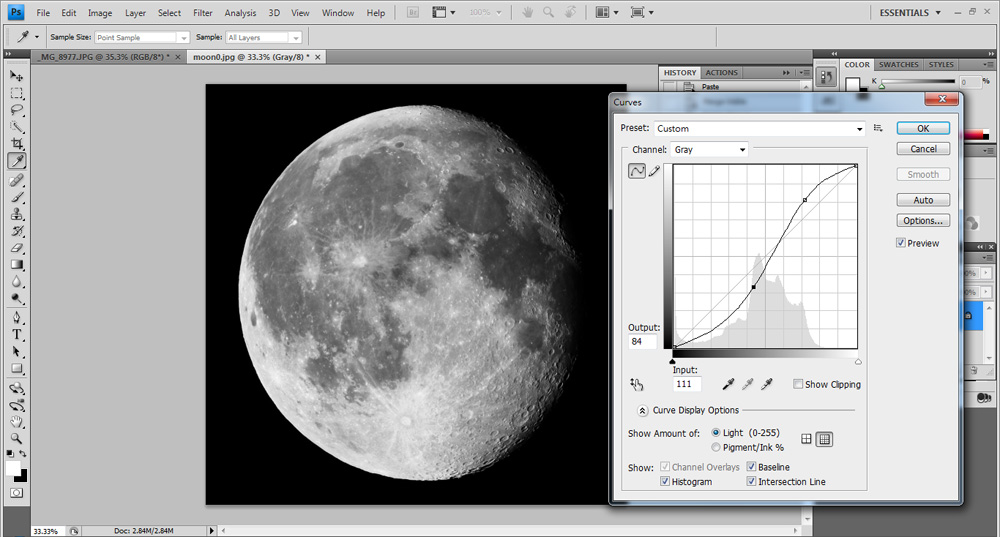The image size is (1000, 537).
Task: Open the Channel Gray dropdown
Action: [710, 150]
